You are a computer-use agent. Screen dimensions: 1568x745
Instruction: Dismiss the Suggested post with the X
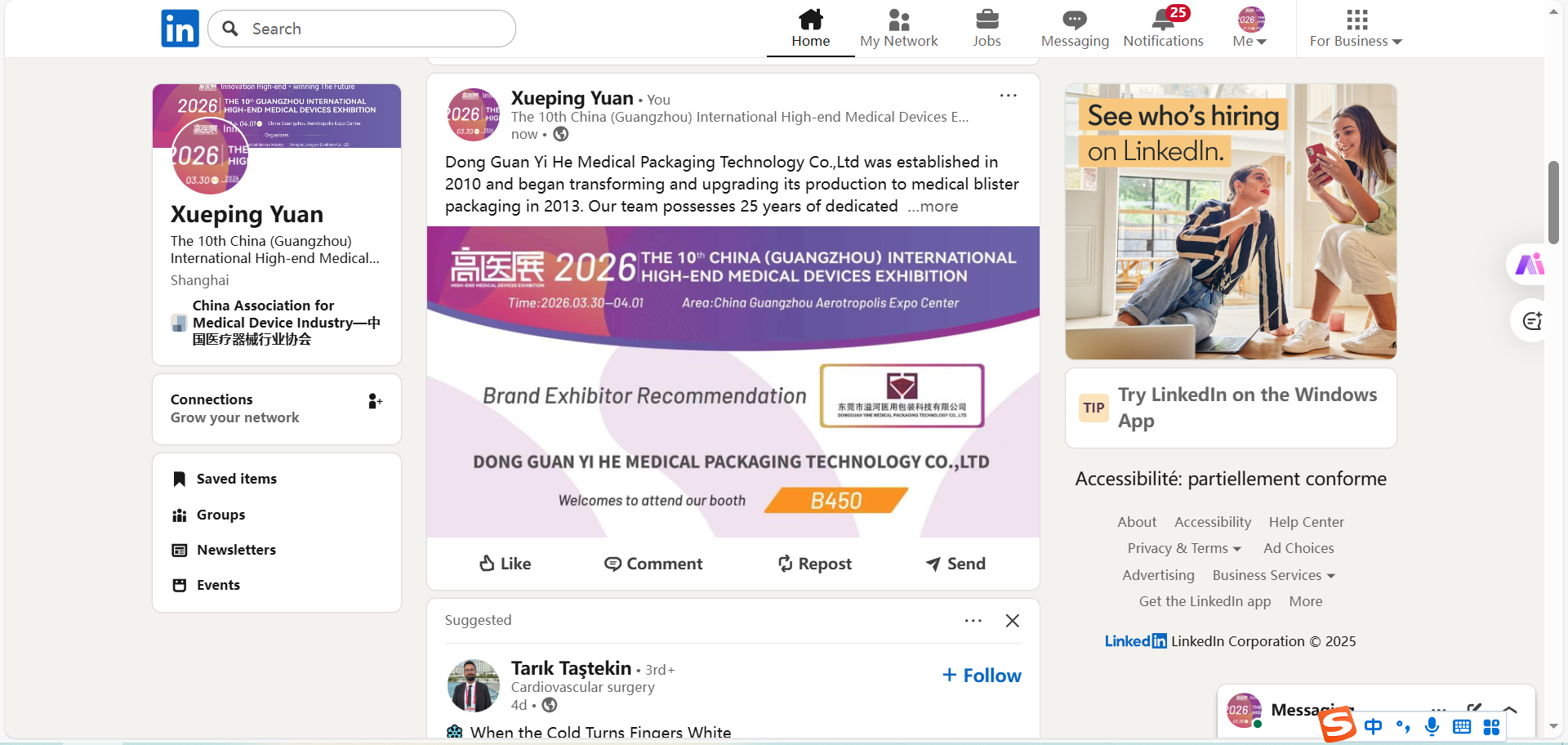[x=1012, y=621]
